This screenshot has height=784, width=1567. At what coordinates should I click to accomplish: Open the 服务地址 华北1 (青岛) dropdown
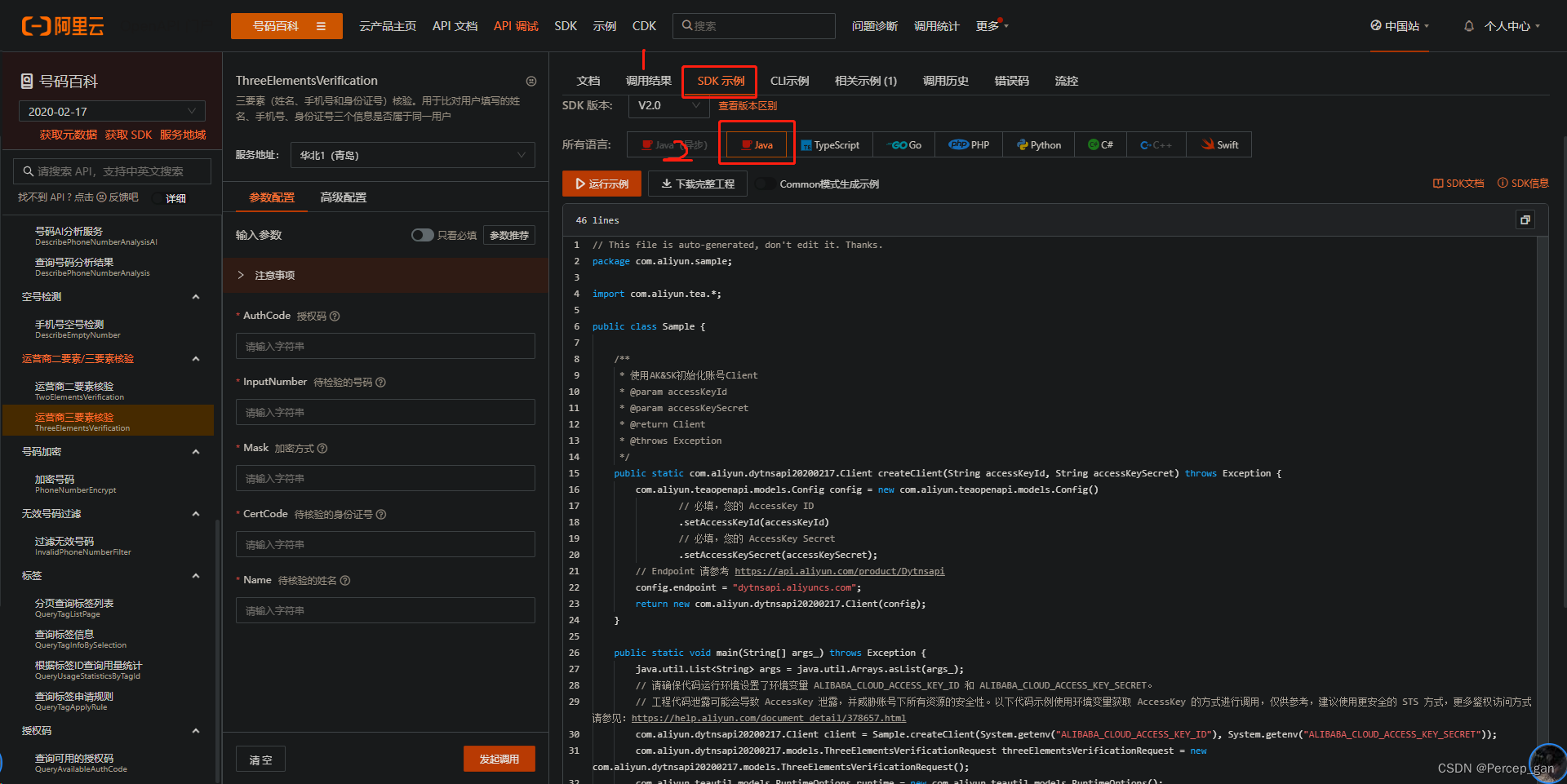(413, 155)
